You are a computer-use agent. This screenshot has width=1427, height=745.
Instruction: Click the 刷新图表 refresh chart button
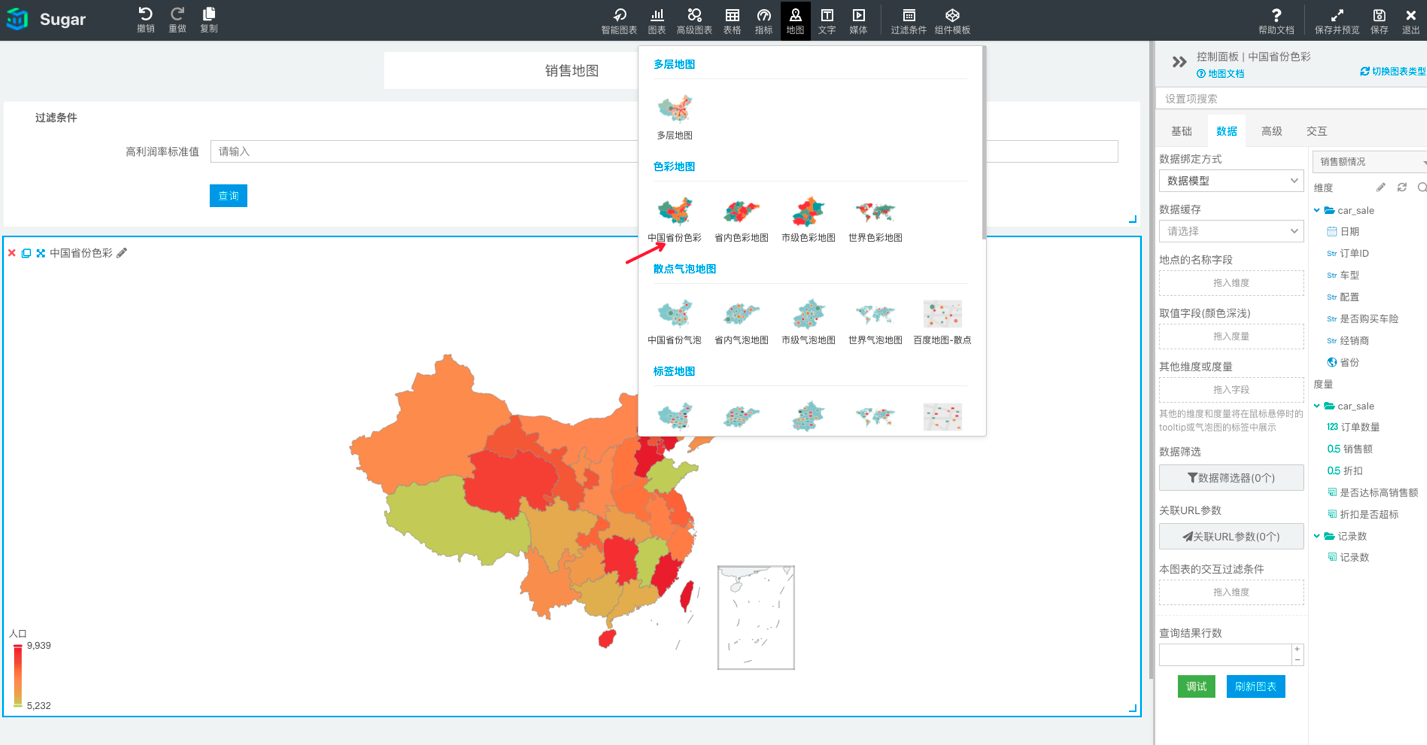[x=1255, y=686]
